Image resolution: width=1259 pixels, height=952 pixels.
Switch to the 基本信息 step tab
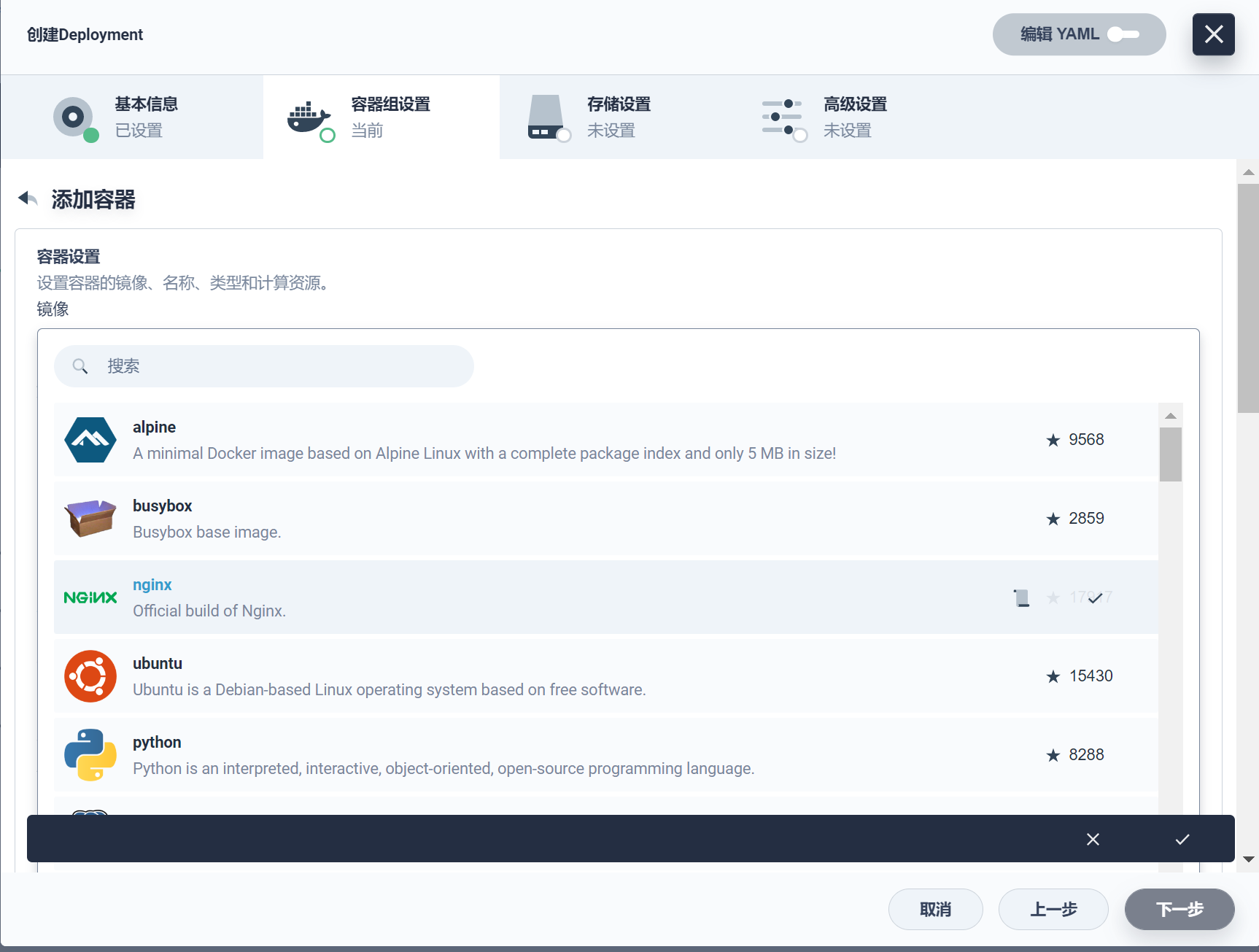click(146, 117)
